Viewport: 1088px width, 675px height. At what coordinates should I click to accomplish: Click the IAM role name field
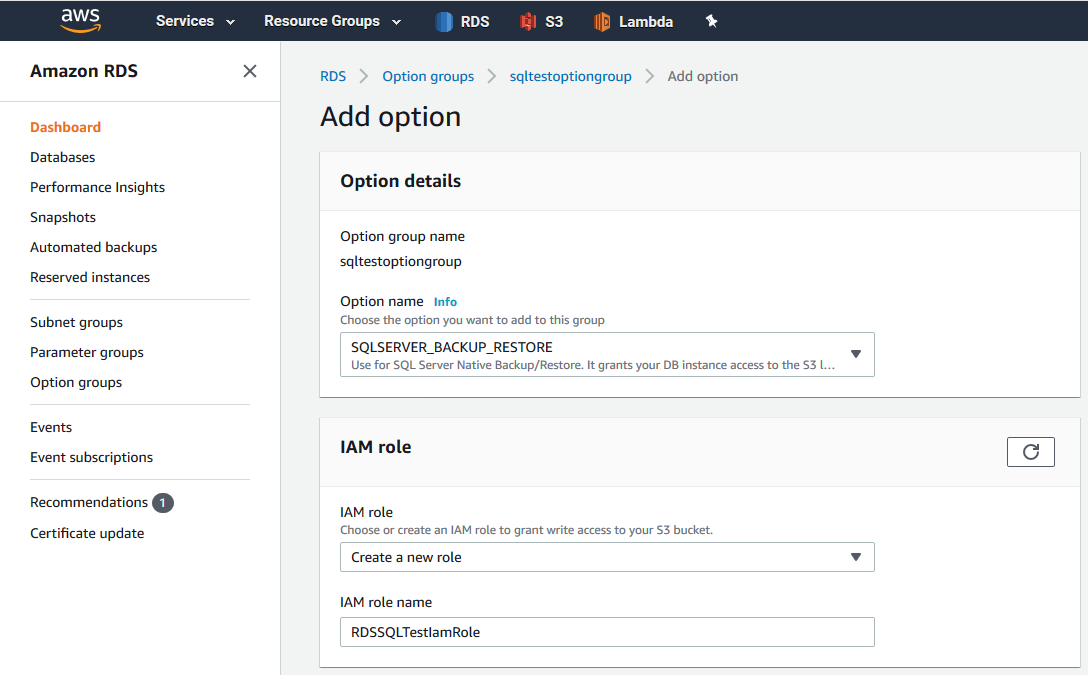607,632
